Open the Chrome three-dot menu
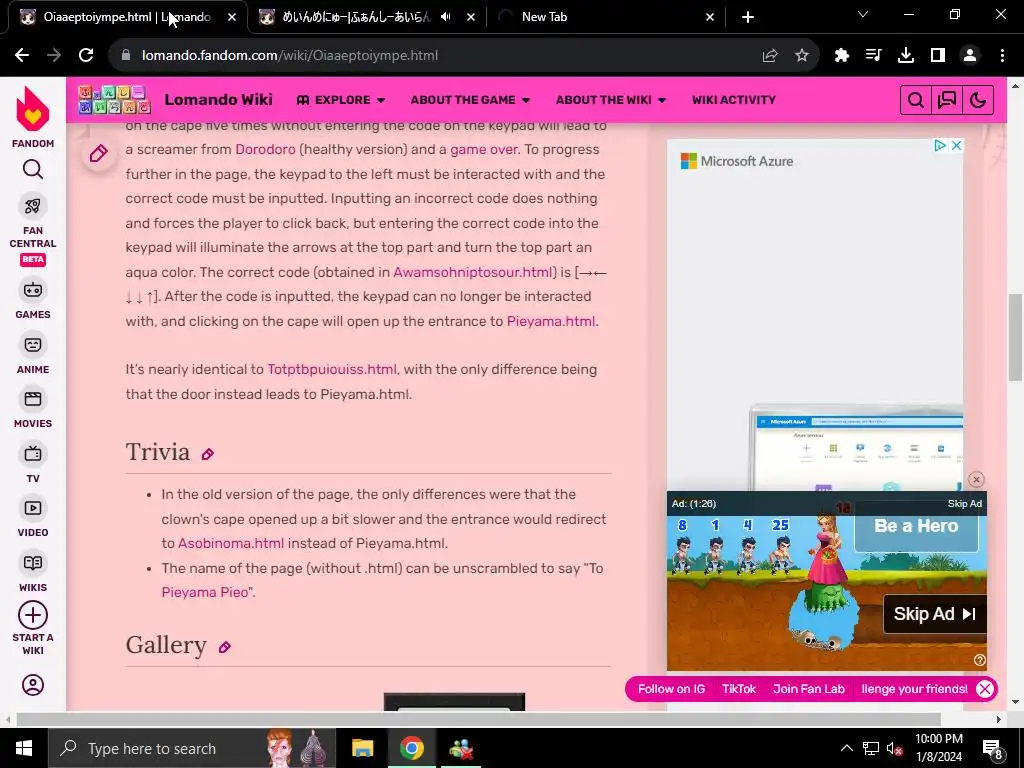 (1002, 56)
